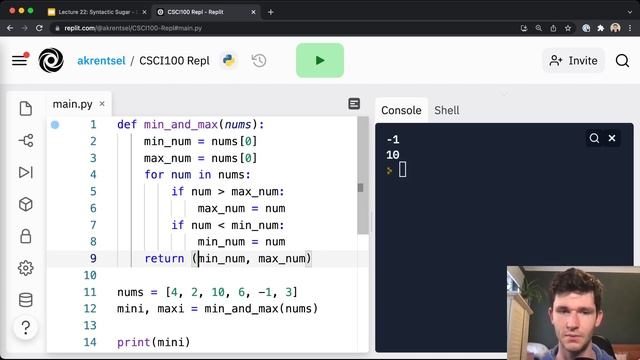Click the editor vertical scrollbar thumb

(363, 176)
